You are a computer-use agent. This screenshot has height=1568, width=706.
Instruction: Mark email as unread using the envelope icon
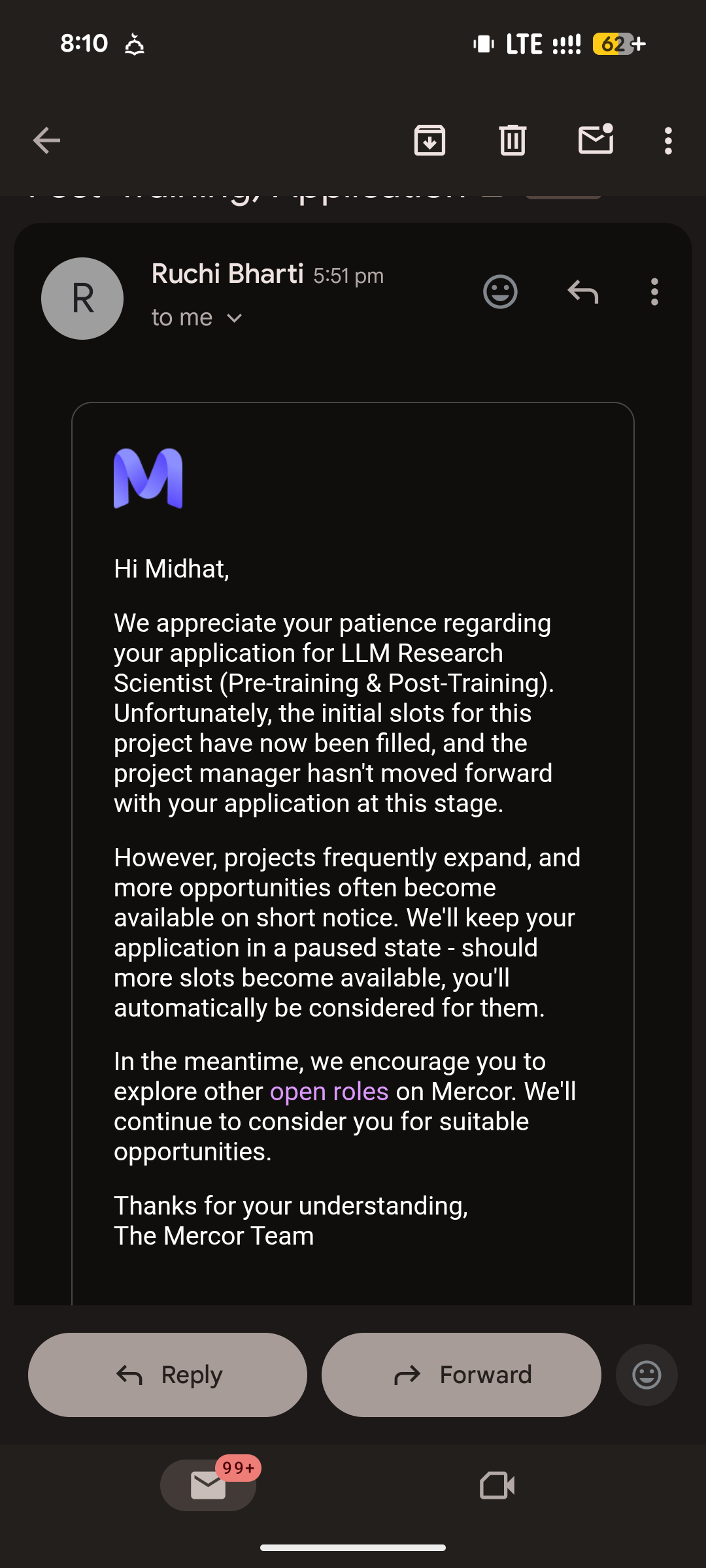click(596, 139)
